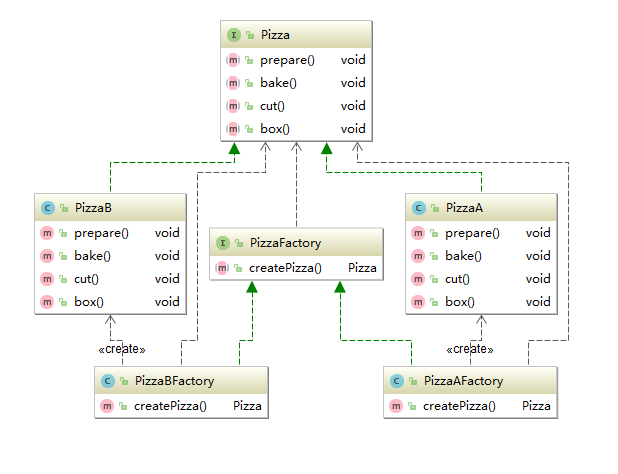Click public visibility icon next to PizzaA title
This screenshot has width=618, height=474.
(435, 208)
